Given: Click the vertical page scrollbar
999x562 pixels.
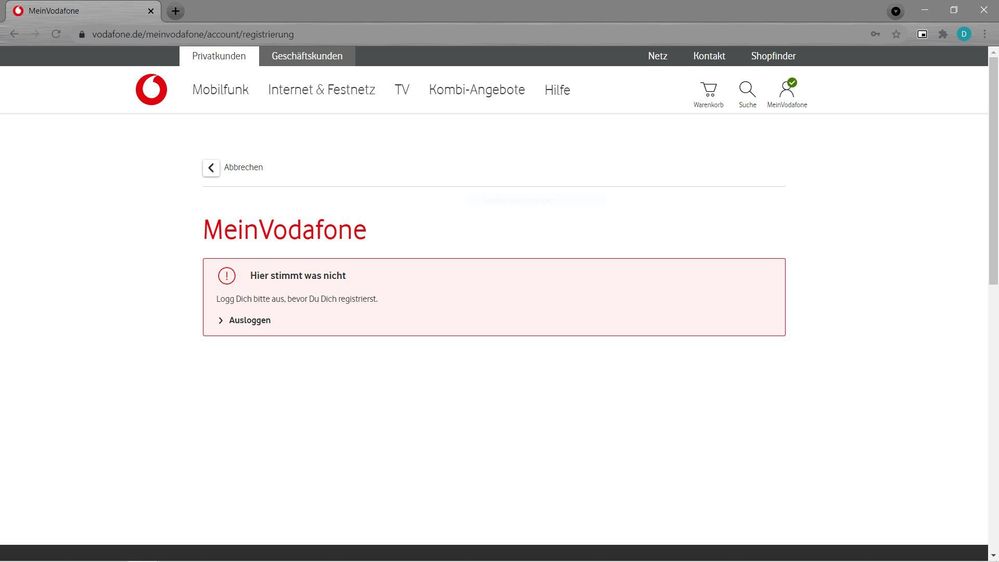Looking at the screenshot, I should click(993, 172).
